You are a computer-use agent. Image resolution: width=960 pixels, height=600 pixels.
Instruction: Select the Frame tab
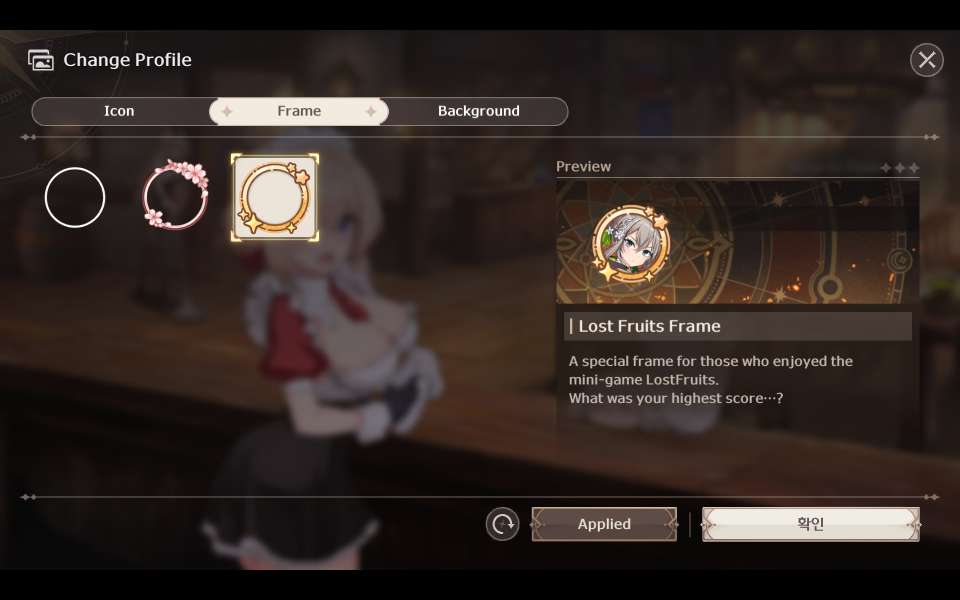pyautogui.click(x=299, y=111)
